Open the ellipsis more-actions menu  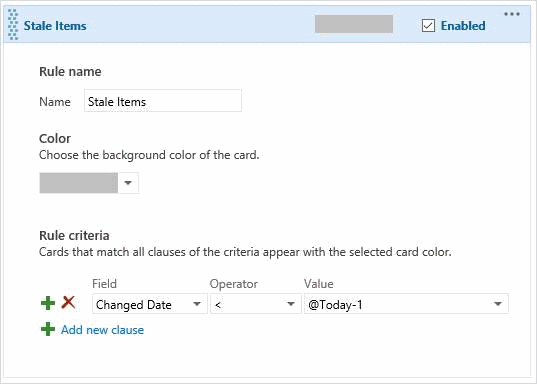click(x=512, y=14)
